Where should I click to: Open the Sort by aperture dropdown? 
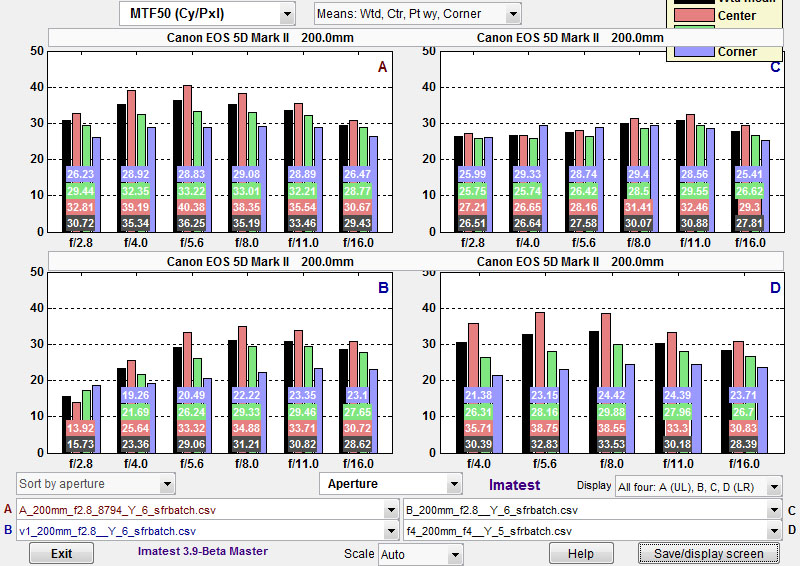[x=95, y=484]
